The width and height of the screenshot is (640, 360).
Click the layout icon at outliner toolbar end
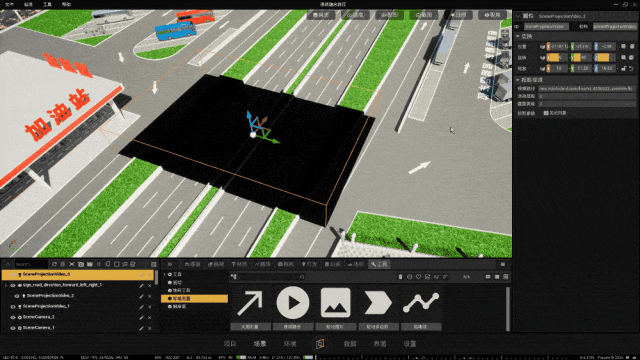pos(153,264)
